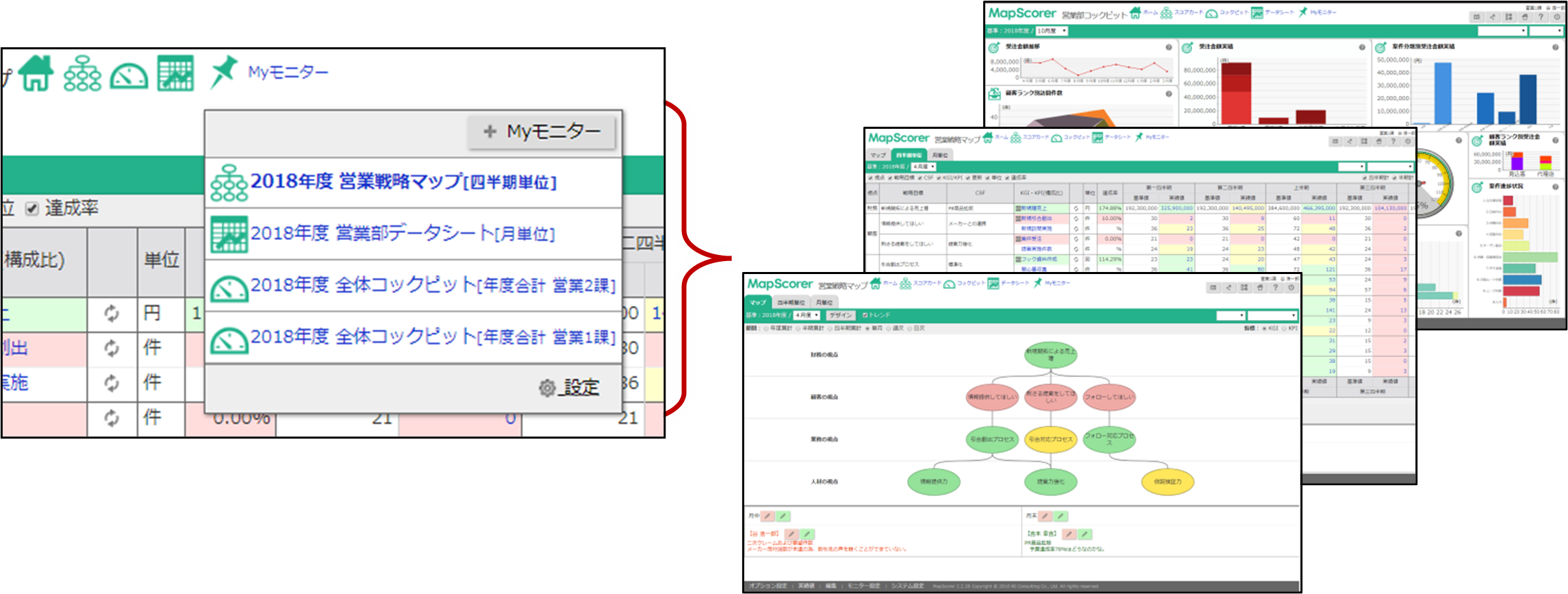Screen dimensions: 1568x594
Task: Select the 週次 radio button
Action: [x=889, y=328]
